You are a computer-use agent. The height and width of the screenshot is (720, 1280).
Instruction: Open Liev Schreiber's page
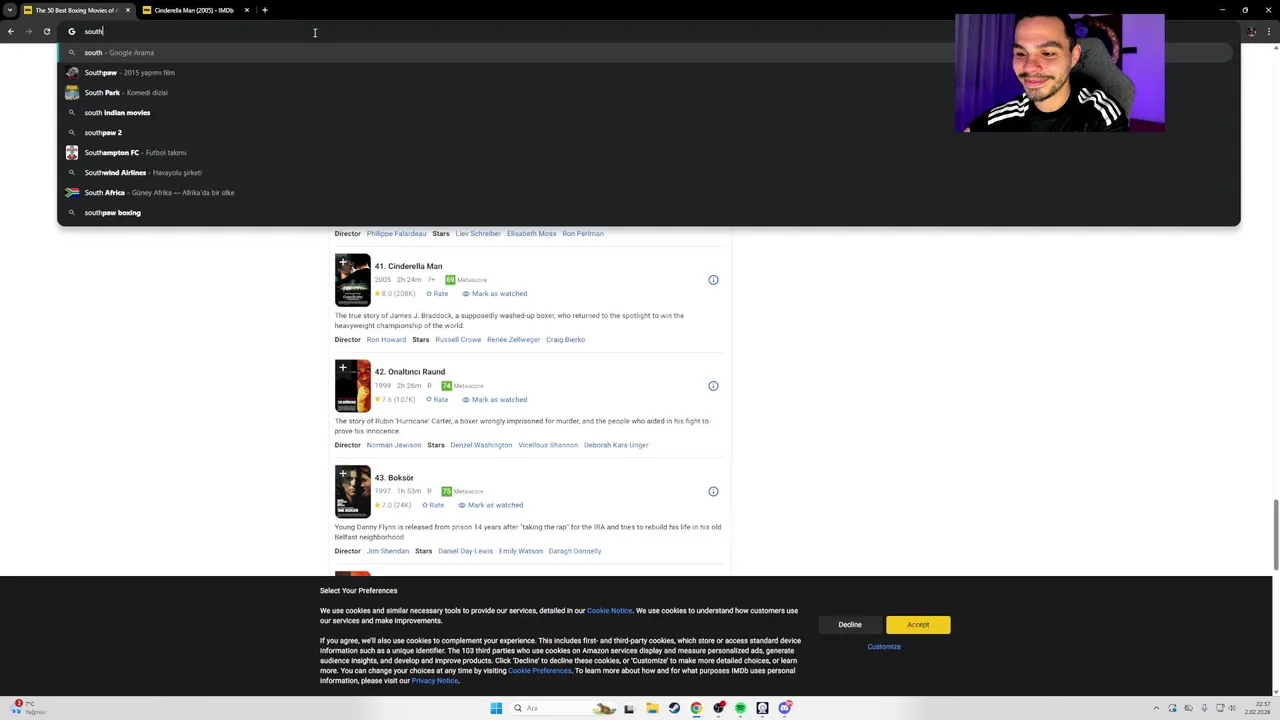tap(478, 234)
